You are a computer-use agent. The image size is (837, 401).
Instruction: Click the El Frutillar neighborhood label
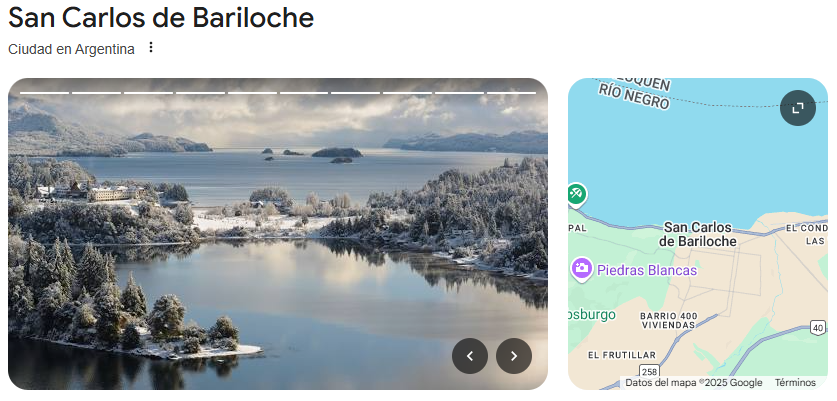(622, 355)
